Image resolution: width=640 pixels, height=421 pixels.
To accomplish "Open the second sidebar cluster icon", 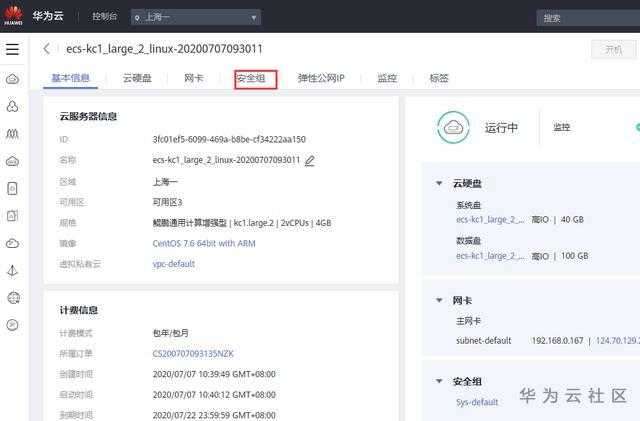I will 12,106.
